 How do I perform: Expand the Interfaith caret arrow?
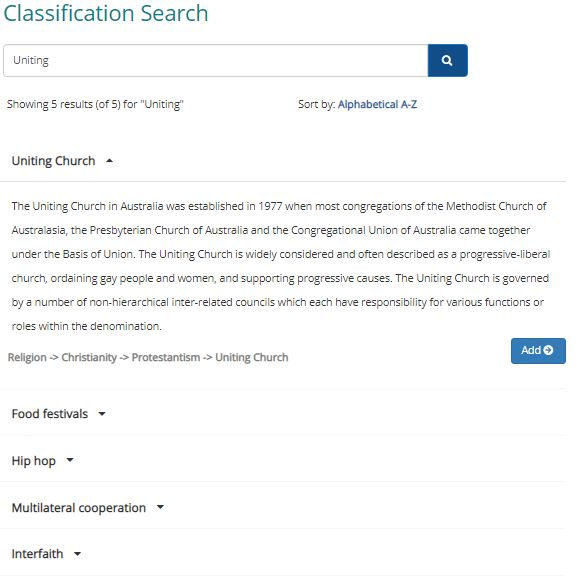(77, 554)
